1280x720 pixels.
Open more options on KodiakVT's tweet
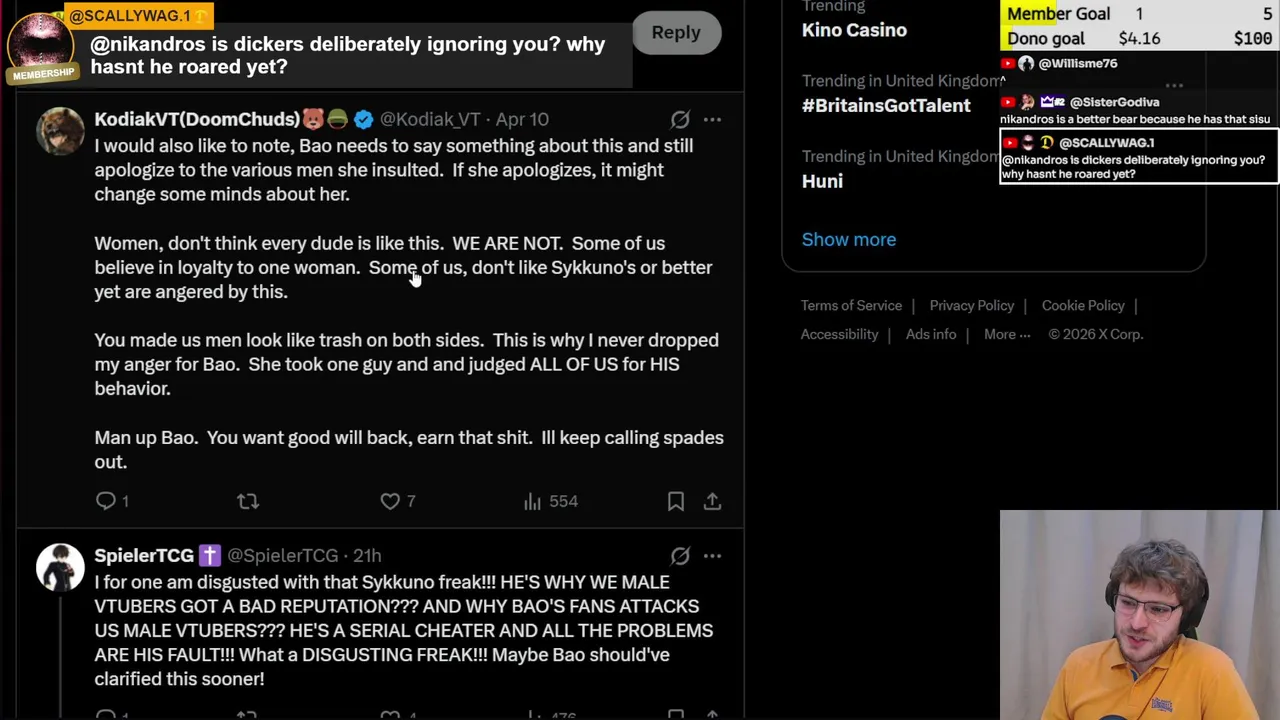coord(712,120)
